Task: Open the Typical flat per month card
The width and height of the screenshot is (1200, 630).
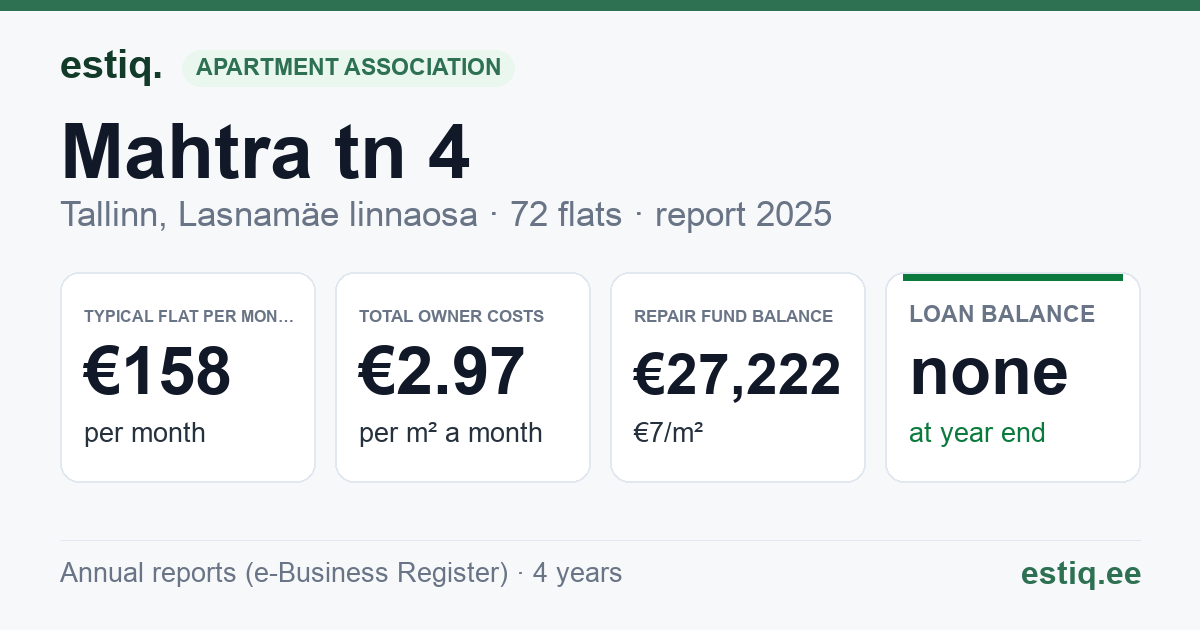Action: [x=188, y=377]
